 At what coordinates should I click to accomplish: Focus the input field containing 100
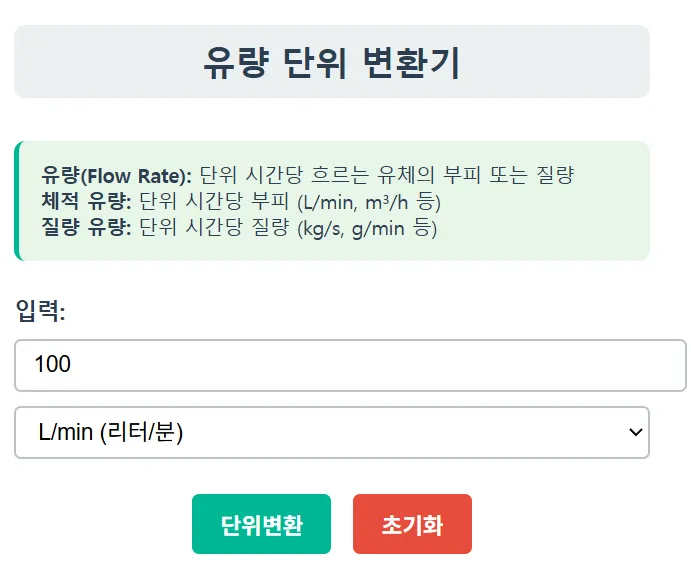click(350, 365)
